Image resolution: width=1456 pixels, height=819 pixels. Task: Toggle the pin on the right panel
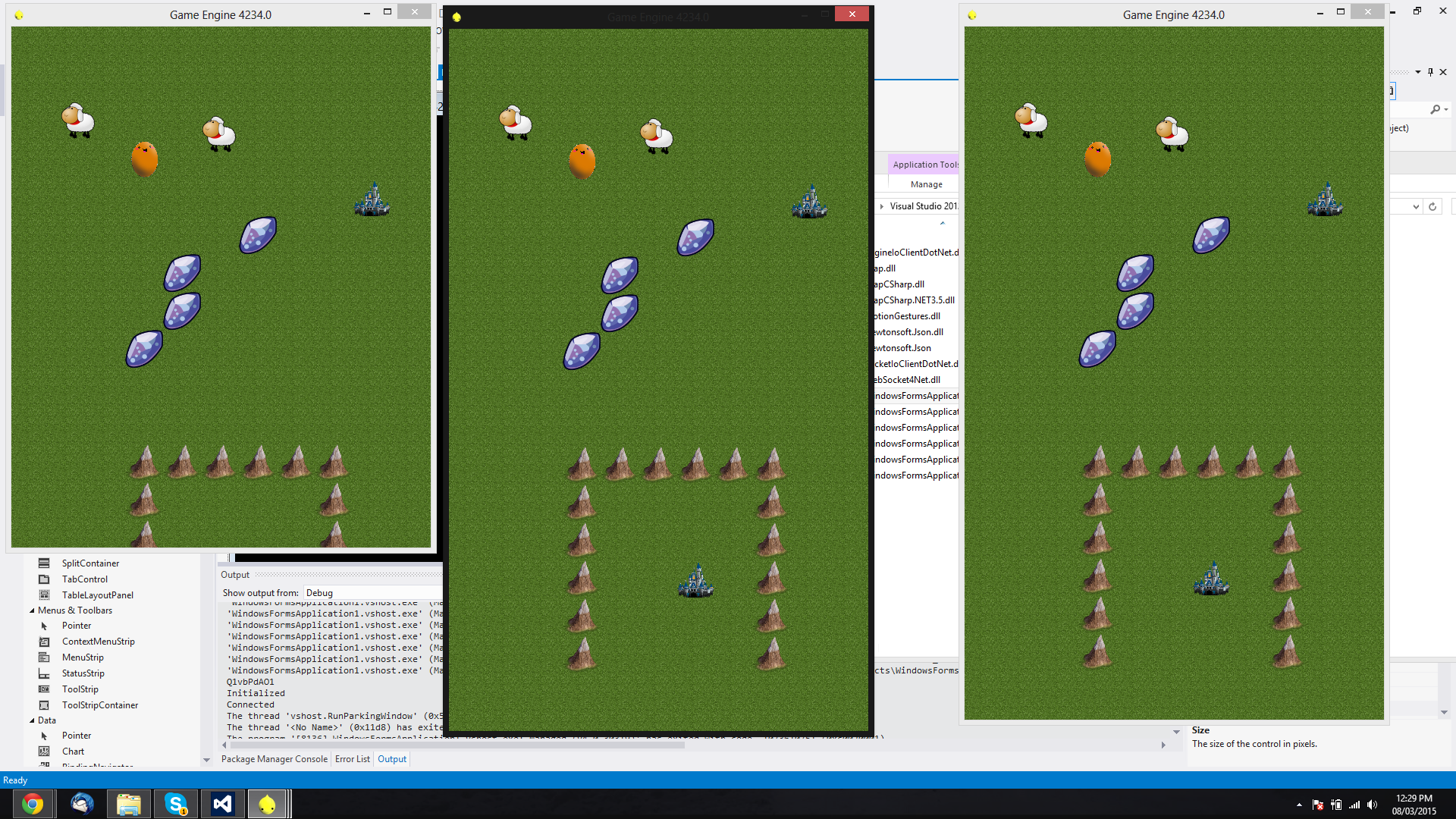(1430, 72)
